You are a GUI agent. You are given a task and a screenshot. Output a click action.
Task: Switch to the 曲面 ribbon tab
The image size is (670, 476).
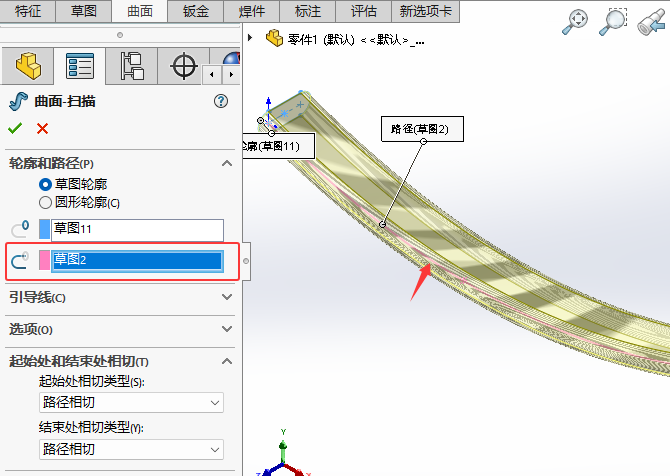140,11
